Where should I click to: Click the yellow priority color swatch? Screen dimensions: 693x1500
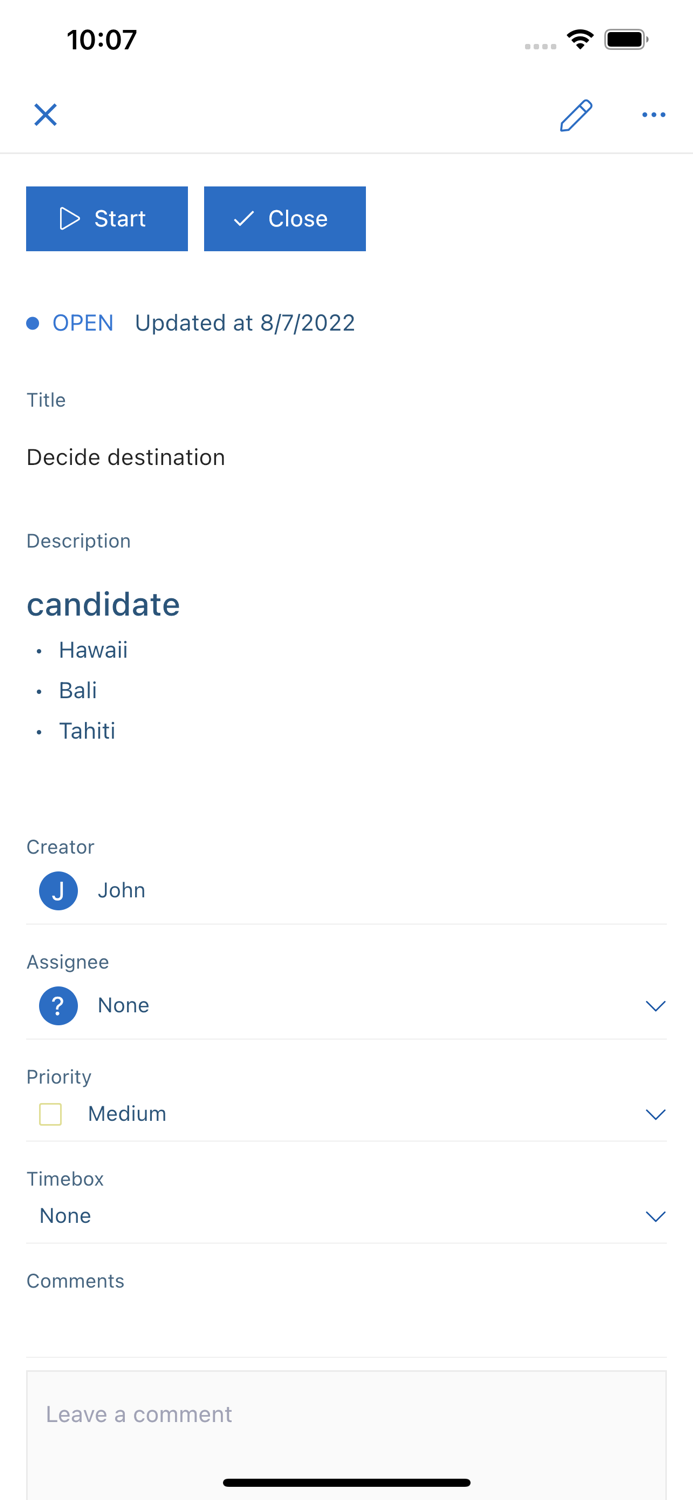pos(50,1114)
